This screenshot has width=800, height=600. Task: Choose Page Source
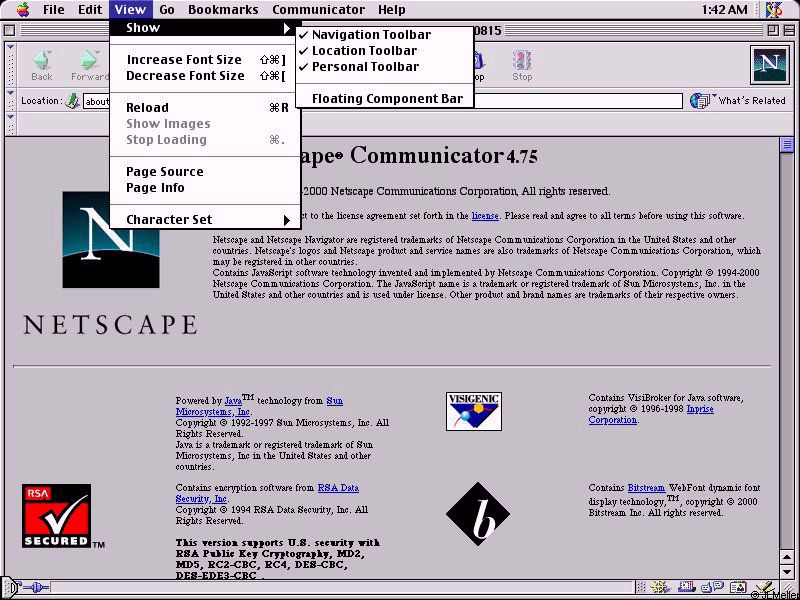[205, 171]
